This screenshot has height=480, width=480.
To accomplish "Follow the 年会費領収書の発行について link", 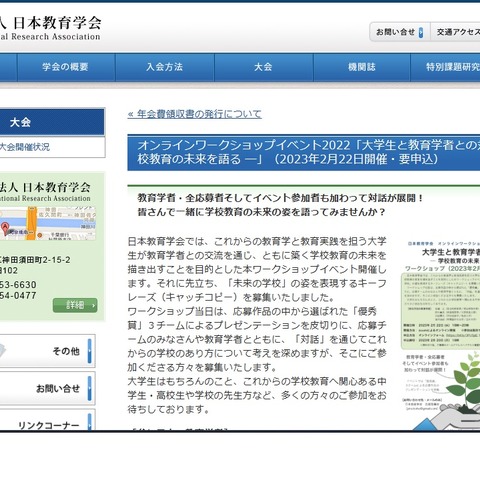I will click(195, 114).
